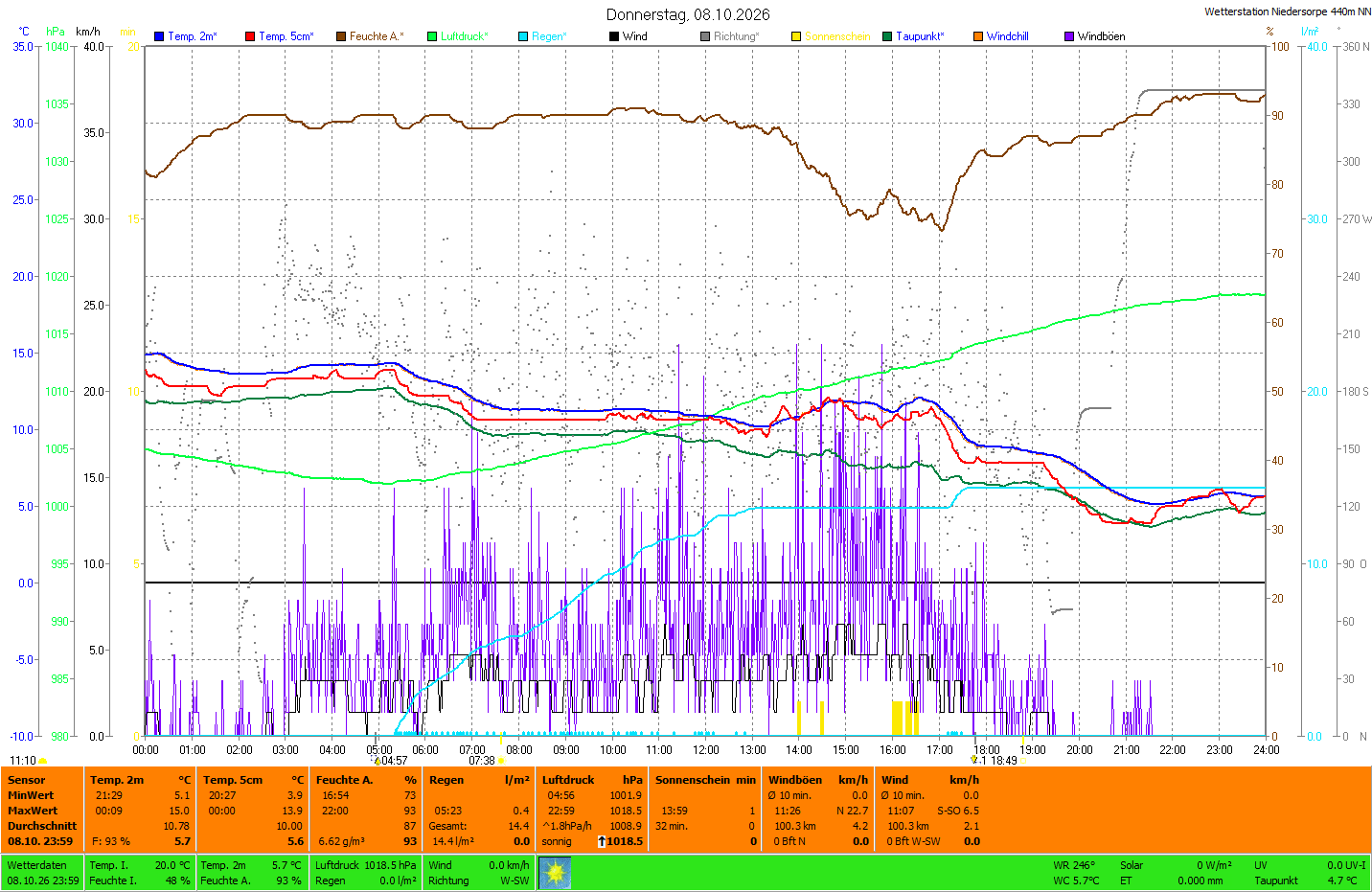Click the red Temp. 5cm legend swatch
Image resolution: width=1372 pixels, height=892 pixels.
click(250, 36)
